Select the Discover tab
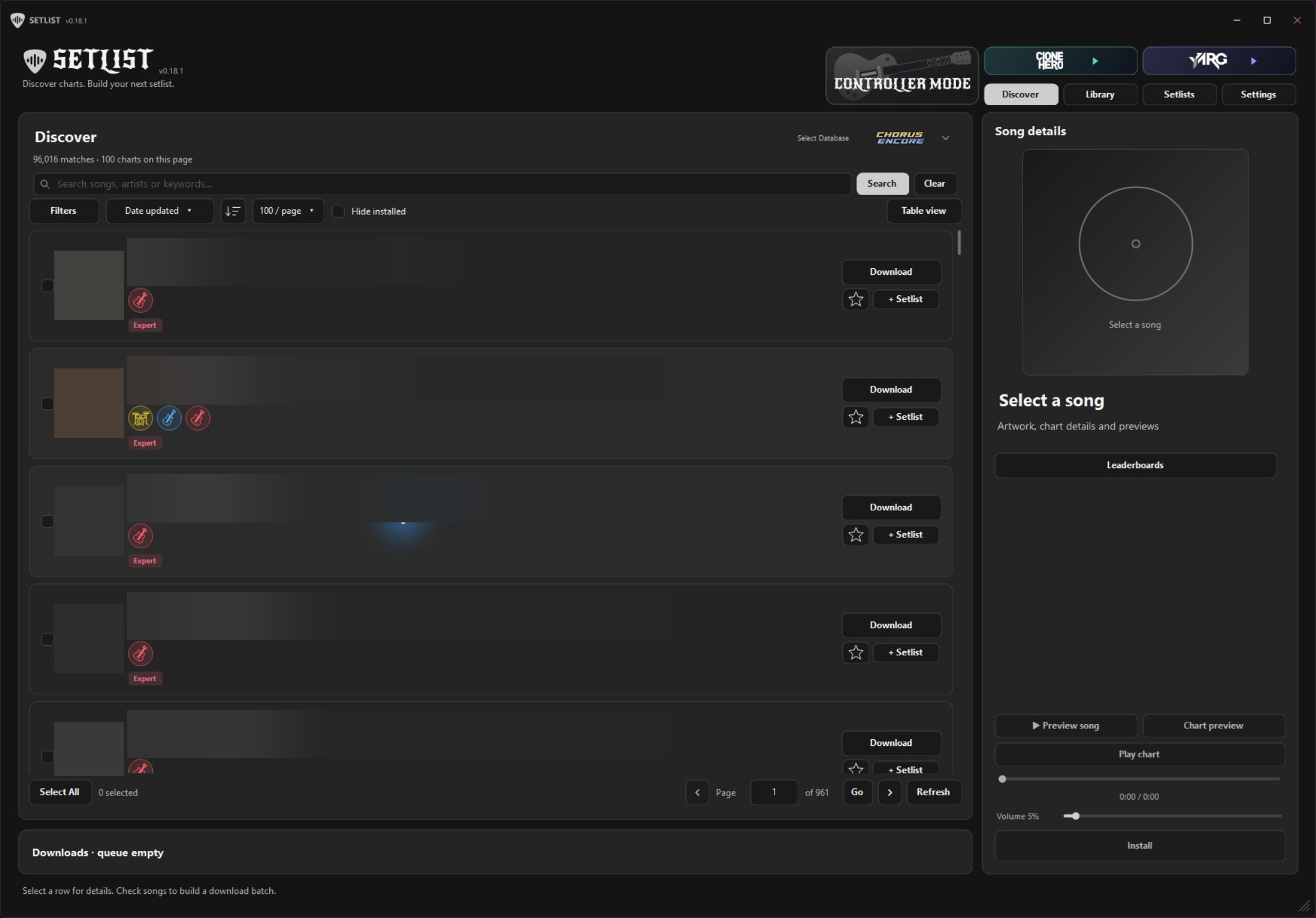 [x=1021, y=94]
